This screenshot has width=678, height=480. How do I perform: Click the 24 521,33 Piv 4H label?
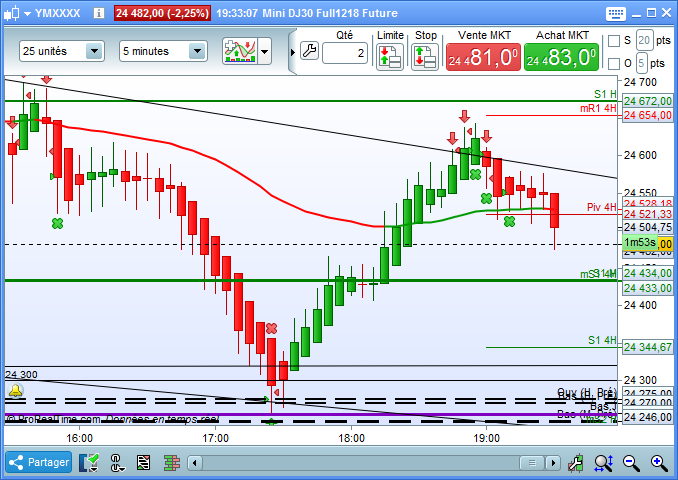tap(647, 214)
